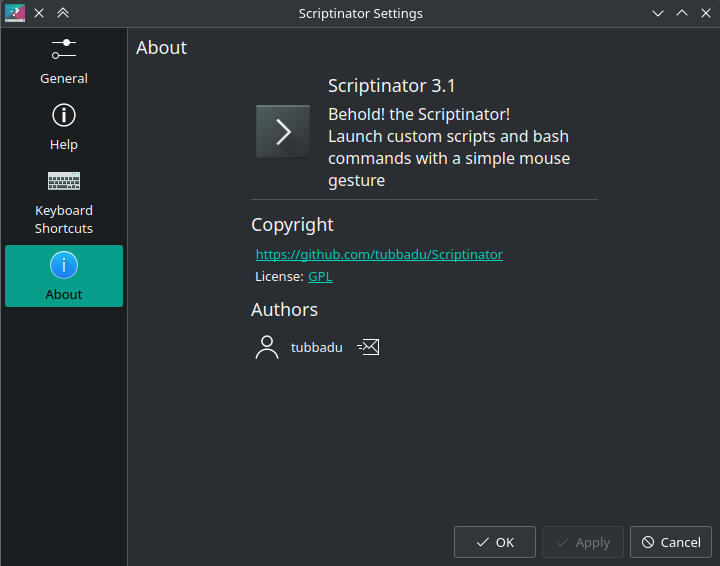Open the General settings page
Screen dimensions: 720x566
point(64,60)
